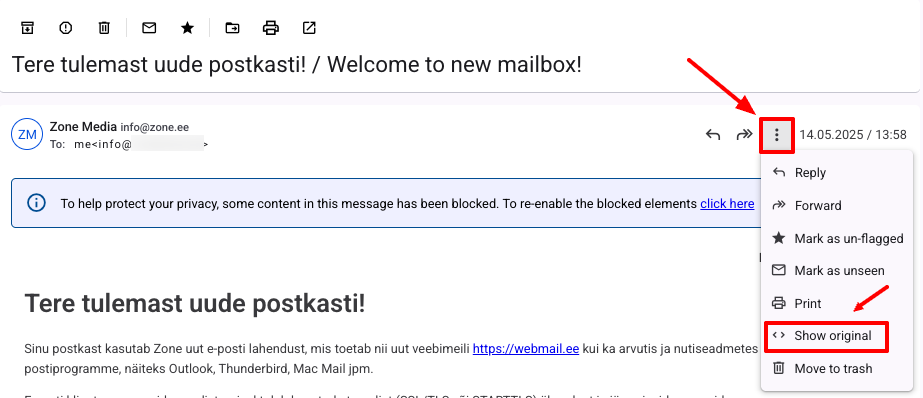Image resolution: width=923 pixels, height=398 pixels.
Task: Toggle the star flag icon in toolbar
Action: [187, 28]
